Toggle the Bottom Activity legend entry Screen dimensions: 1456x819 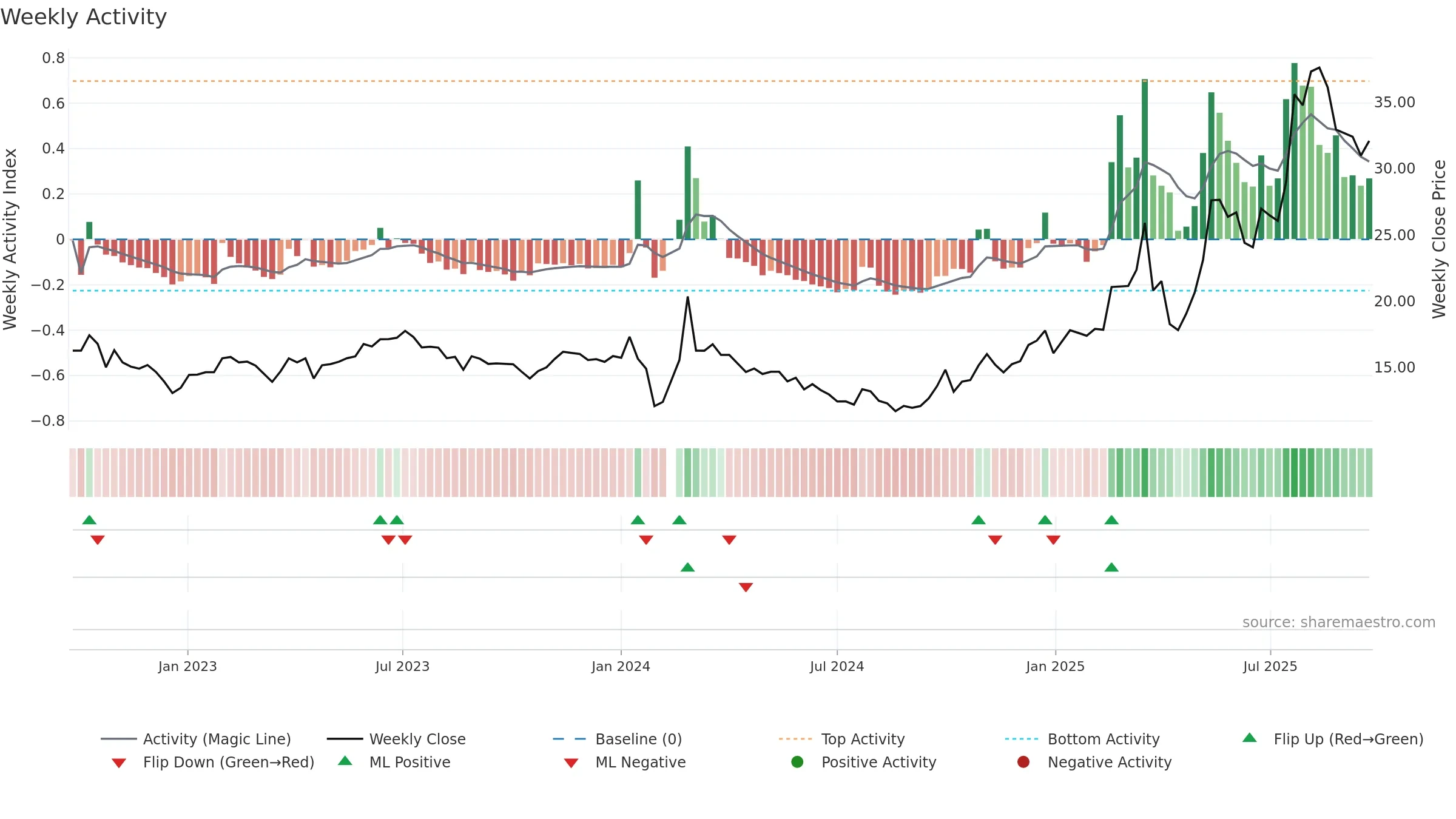click(x=1082, y=739)
